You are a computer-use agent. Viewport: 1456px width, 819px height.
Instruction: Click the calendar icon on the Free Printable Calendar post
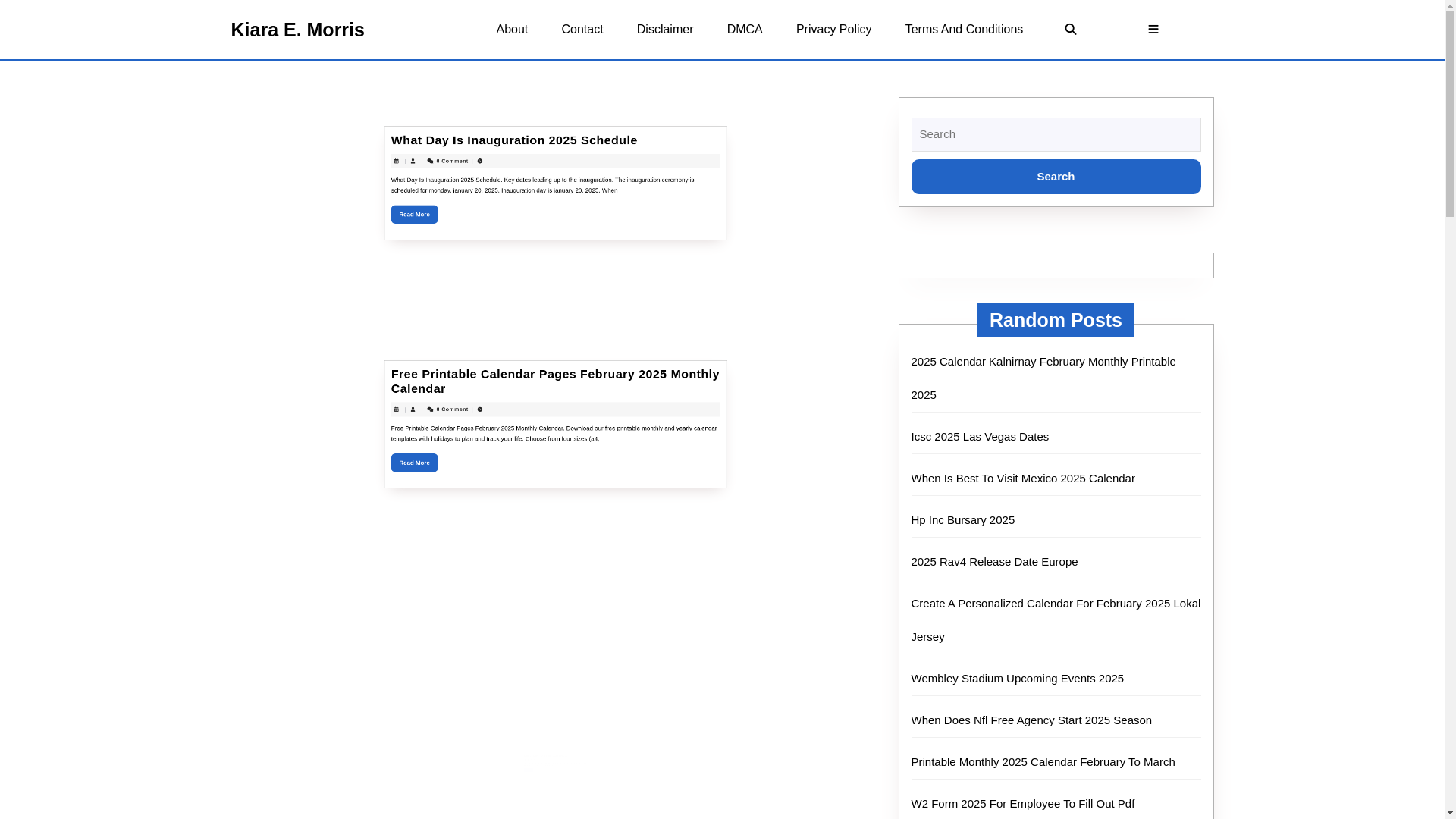point(396,409)
